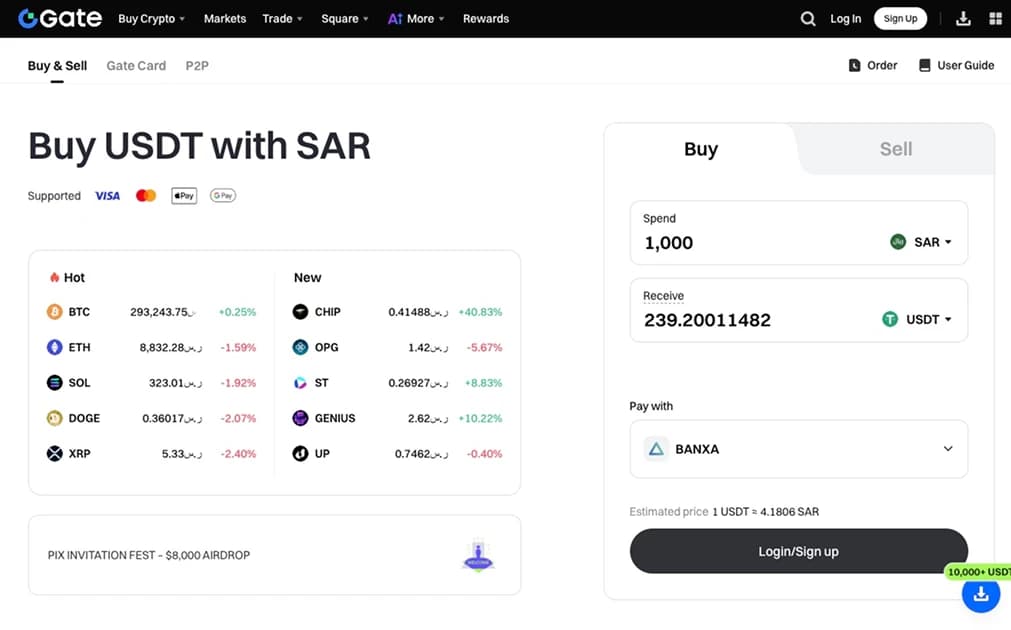The image size is (1011, 630).
Task: Expand the USDT receive currency dropdown
Action: [x=917, y=320]
